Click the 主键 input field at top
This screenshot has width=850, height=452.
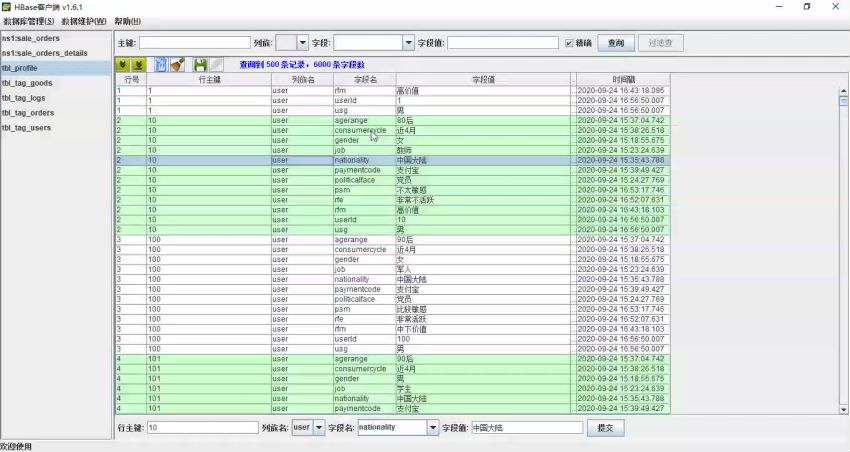point(195,43)
